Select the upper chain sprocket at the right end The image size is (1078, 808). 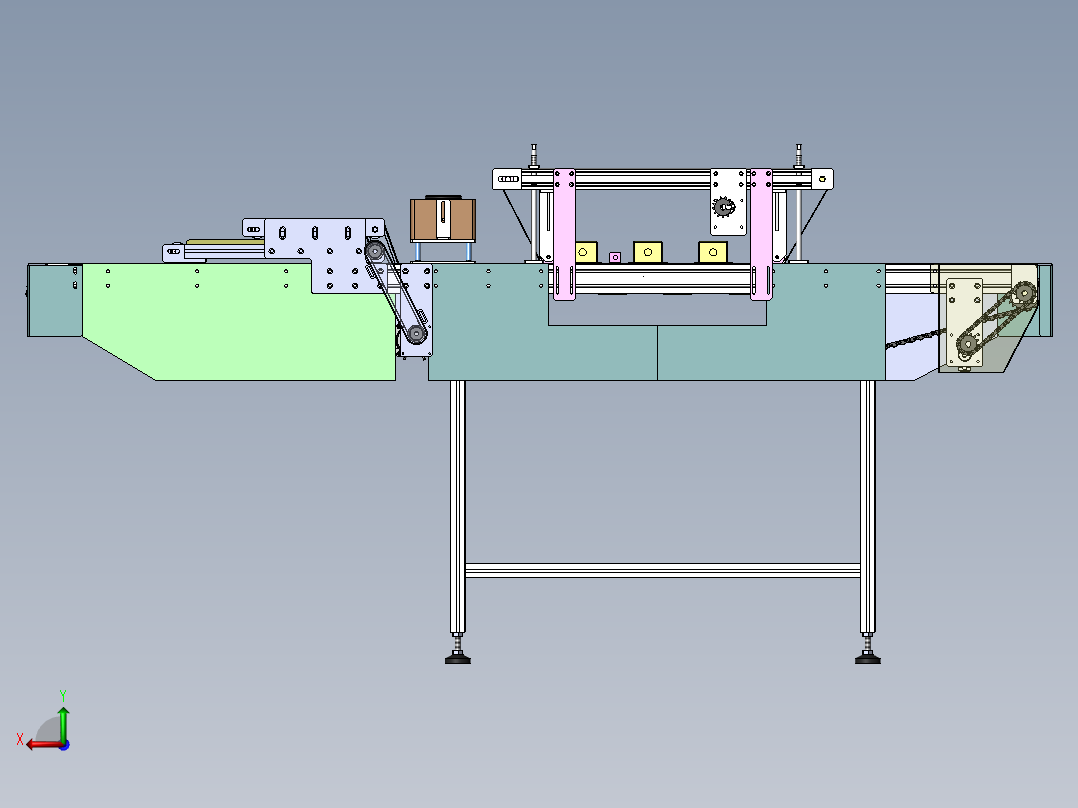(x=1024, y=294)
